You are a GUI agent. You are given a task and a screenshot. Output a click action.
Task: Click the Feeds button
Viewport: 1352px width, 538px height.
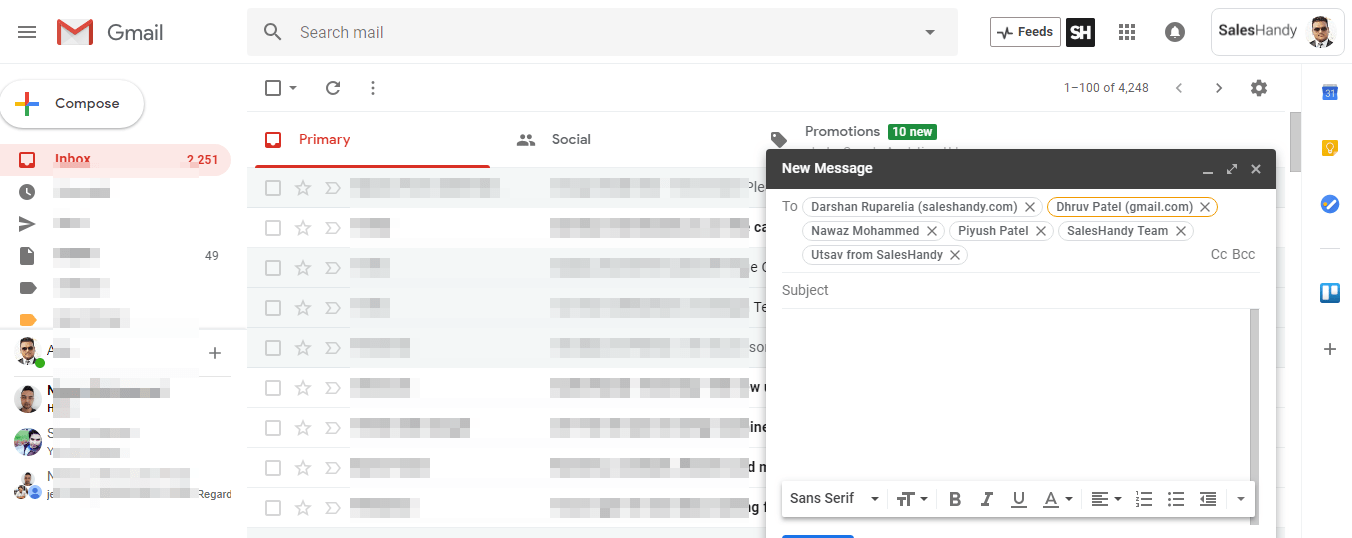[x=1025, y=32]
